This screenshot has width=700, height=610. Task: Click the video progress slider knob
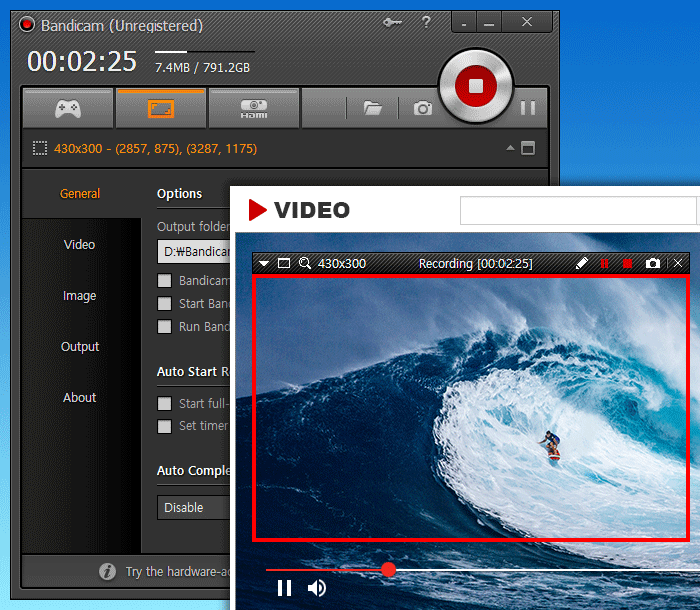tap(389, 570)
